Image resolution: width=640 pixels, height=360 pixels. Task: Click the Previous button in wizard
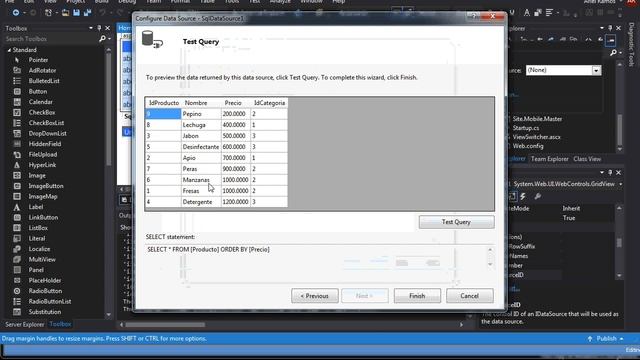315,296
